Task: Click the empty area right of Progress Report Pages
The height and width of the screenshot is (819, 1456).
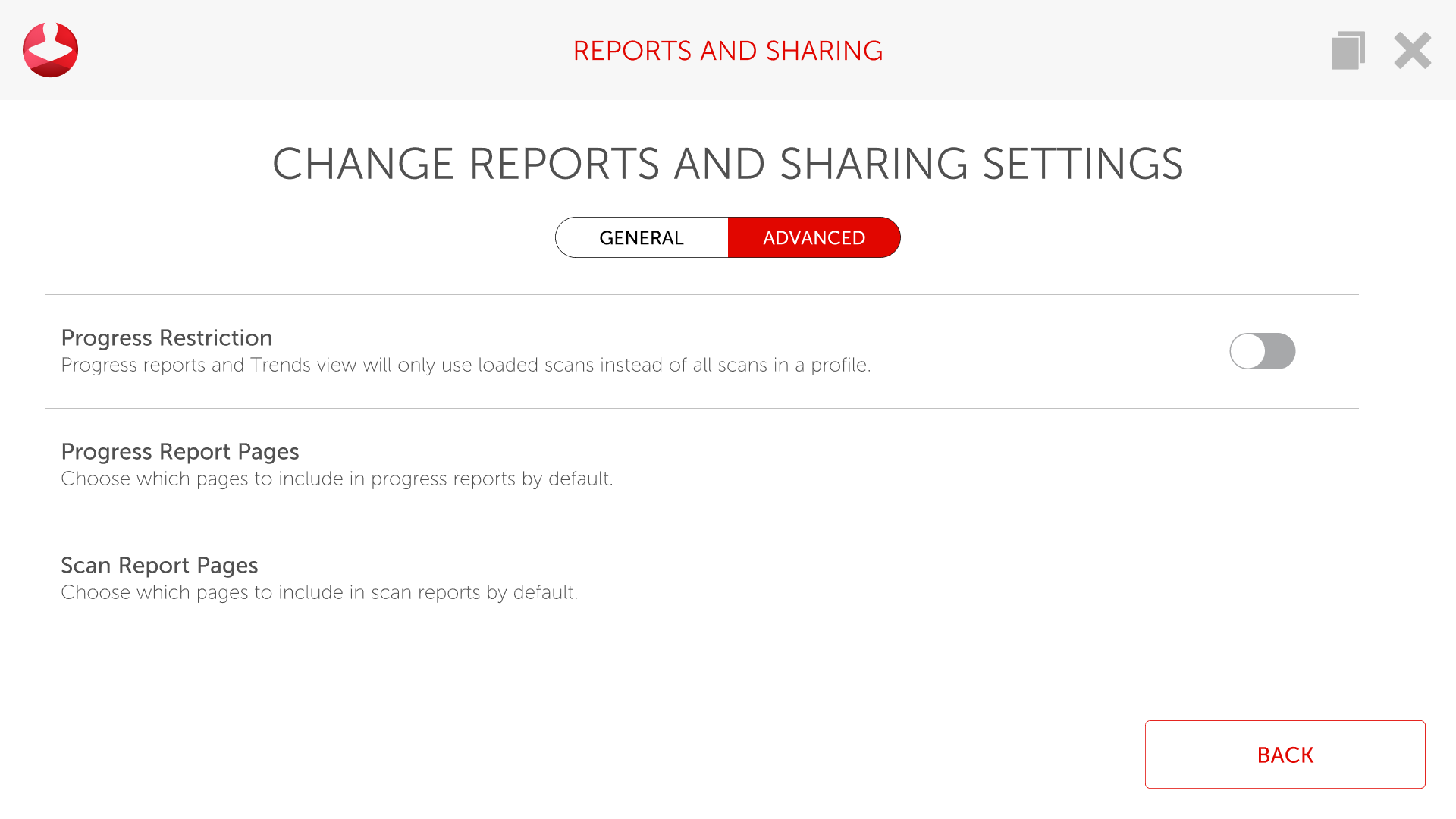Action: [x=986, y=465]
